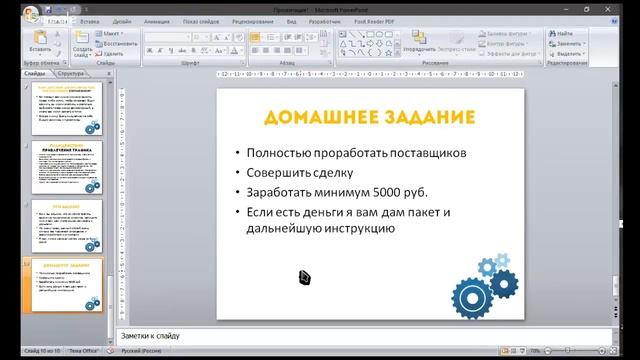
Task: Click Восстановить to reset the slide
Action: pyautogui.click(x=116, y=44)
